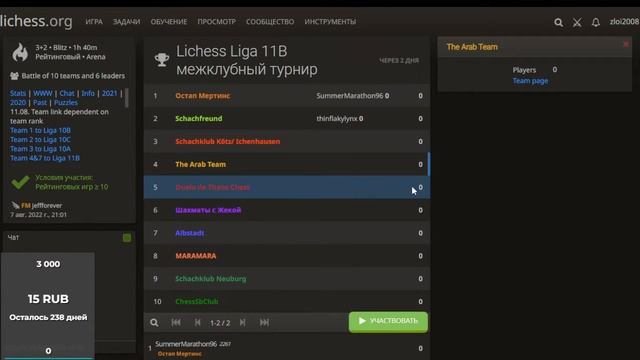Image resolution: width=640 pixels, height=360 pixels.
Task: Open FM jeffforever profile
Action: click(42, 205)
